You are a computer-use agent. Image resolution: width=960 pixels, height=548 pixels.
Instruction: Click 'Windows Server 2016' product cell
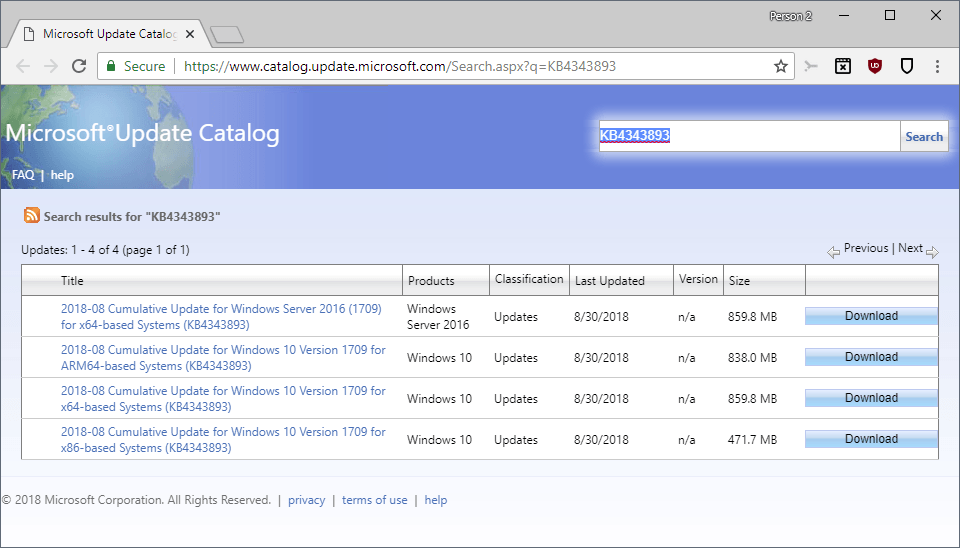coord(438,317)
